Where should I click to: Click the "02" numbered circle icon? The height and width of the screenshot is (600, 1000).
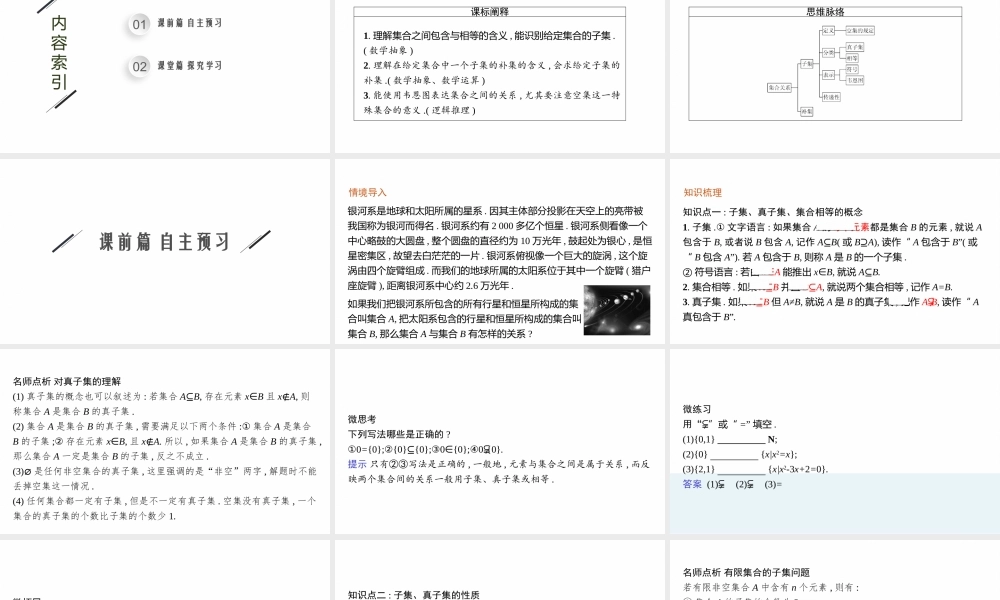tap(137, 66)
